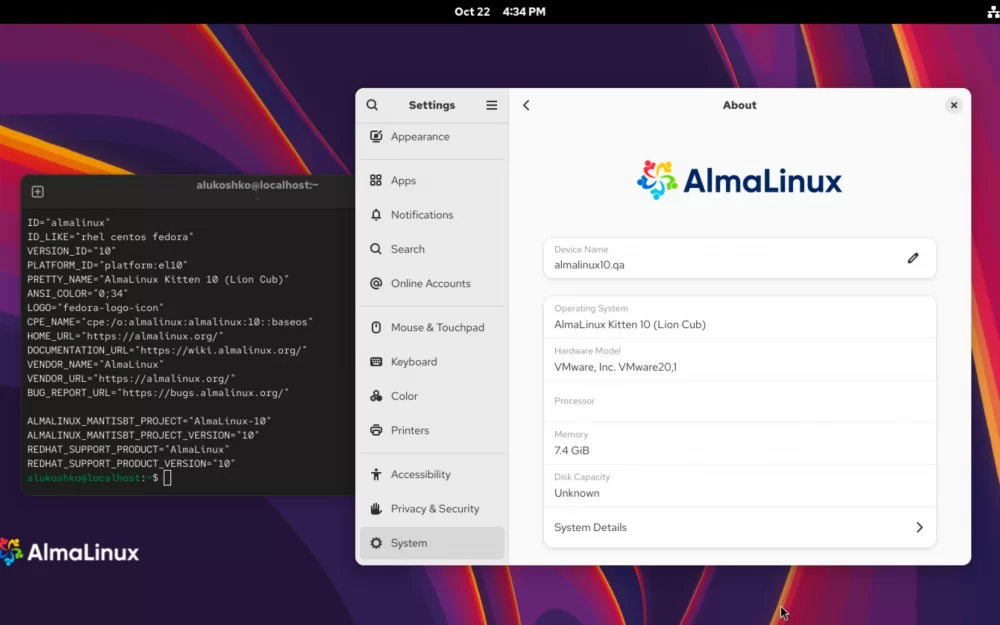The height and width of the screenshot is (625, 1000).
Task: Select Notifications in the settings sidebar
Action: (432, 215)
